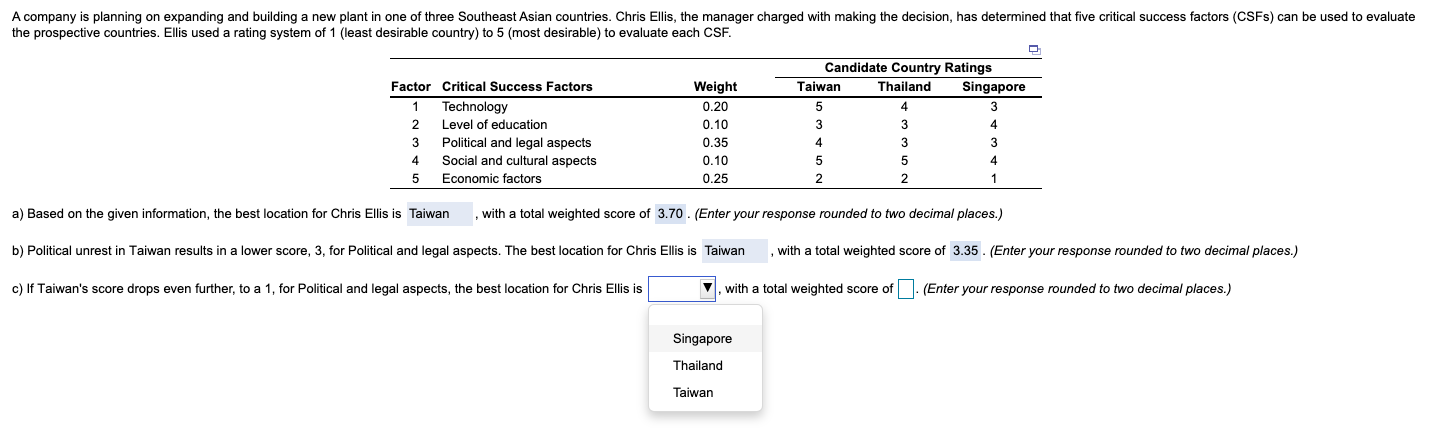Click the Critical Success Factors column header
The height and width of the screenshot is (445, 1436).
pos(517,87)
